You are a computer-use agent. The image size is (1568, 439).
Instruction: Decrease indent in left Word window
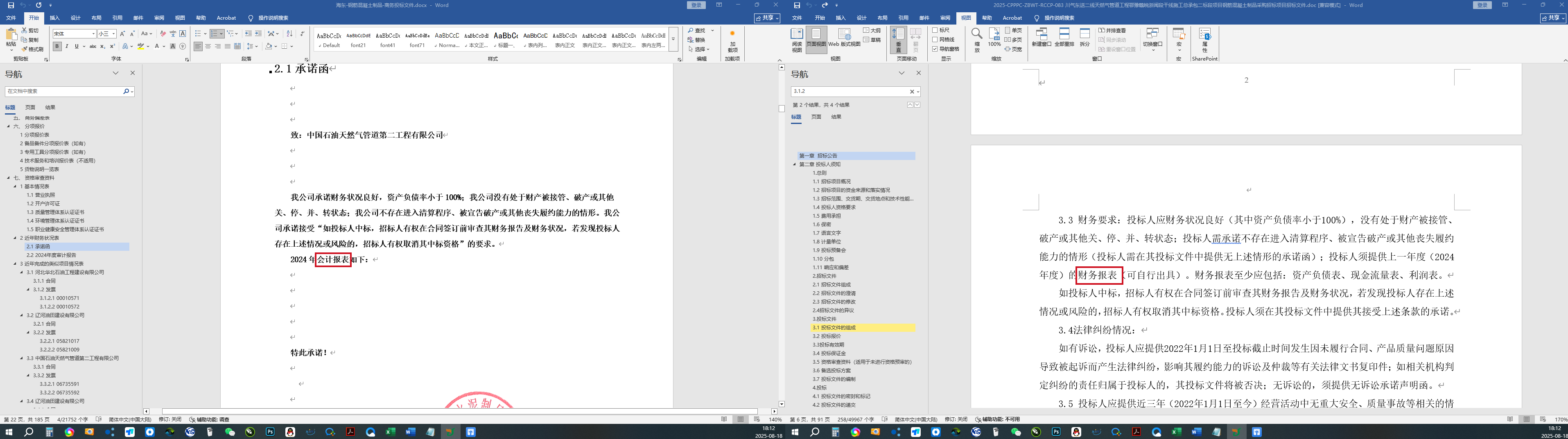pos(249,34)
